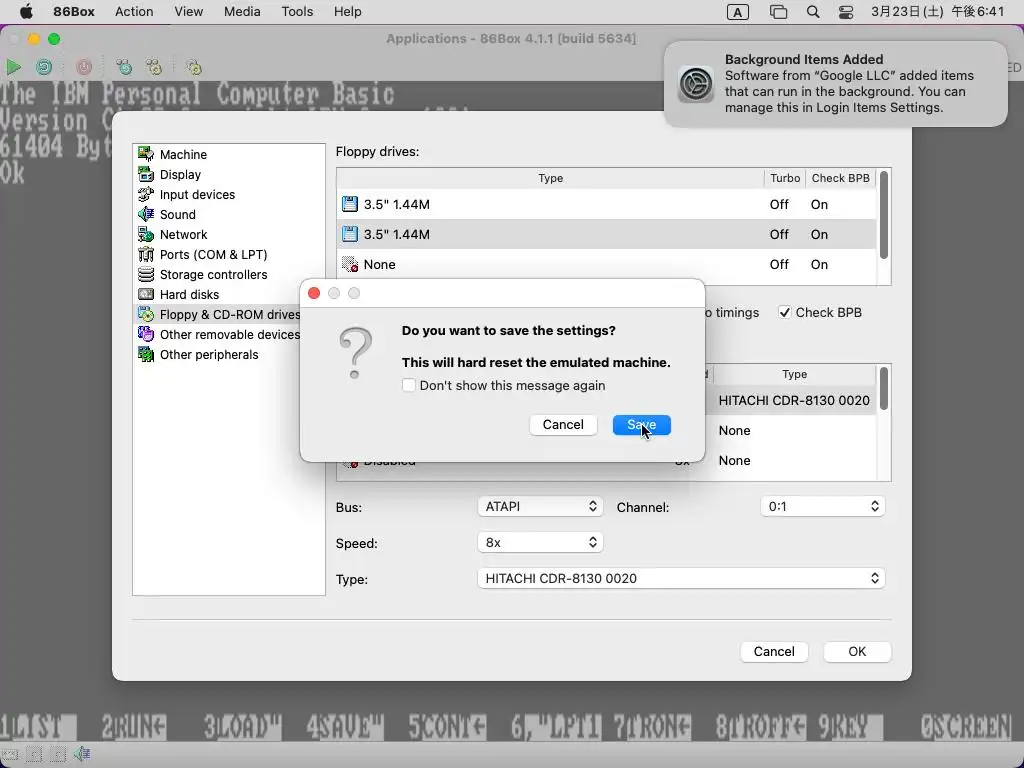Check Don't show this message again
Image resolution: width=1024 pixels, height=768 pixels.
click(x=409, y=385)
